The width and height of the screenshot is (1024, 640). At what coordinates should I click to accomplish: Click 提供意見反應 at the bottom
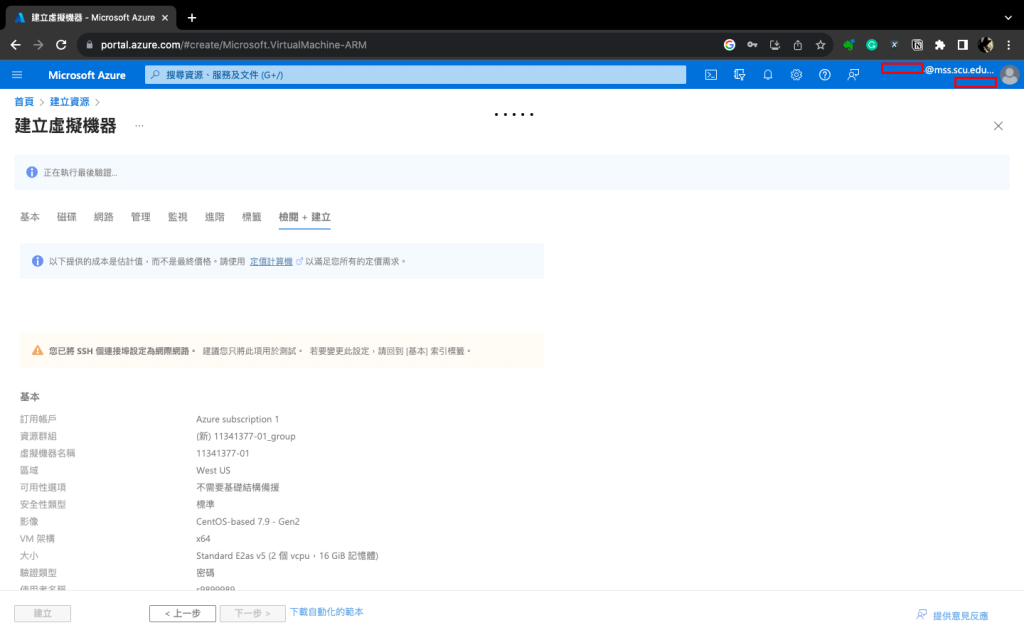click(960, 616)
